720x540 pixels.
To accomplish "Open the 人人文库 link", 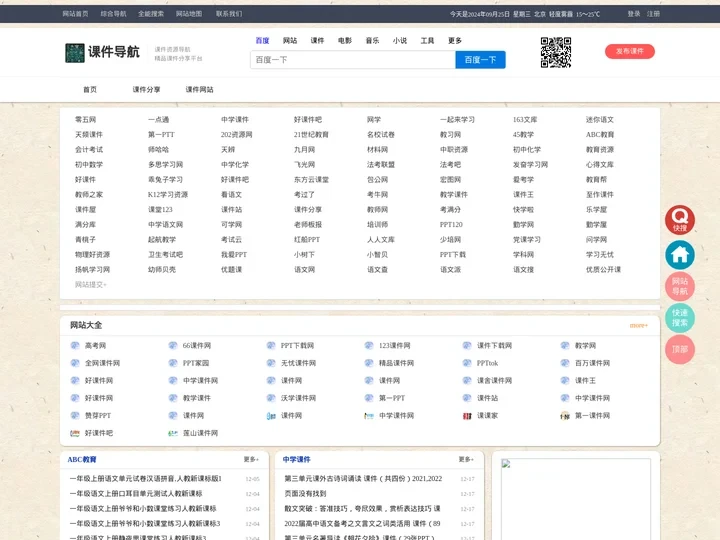I will 381,240.
